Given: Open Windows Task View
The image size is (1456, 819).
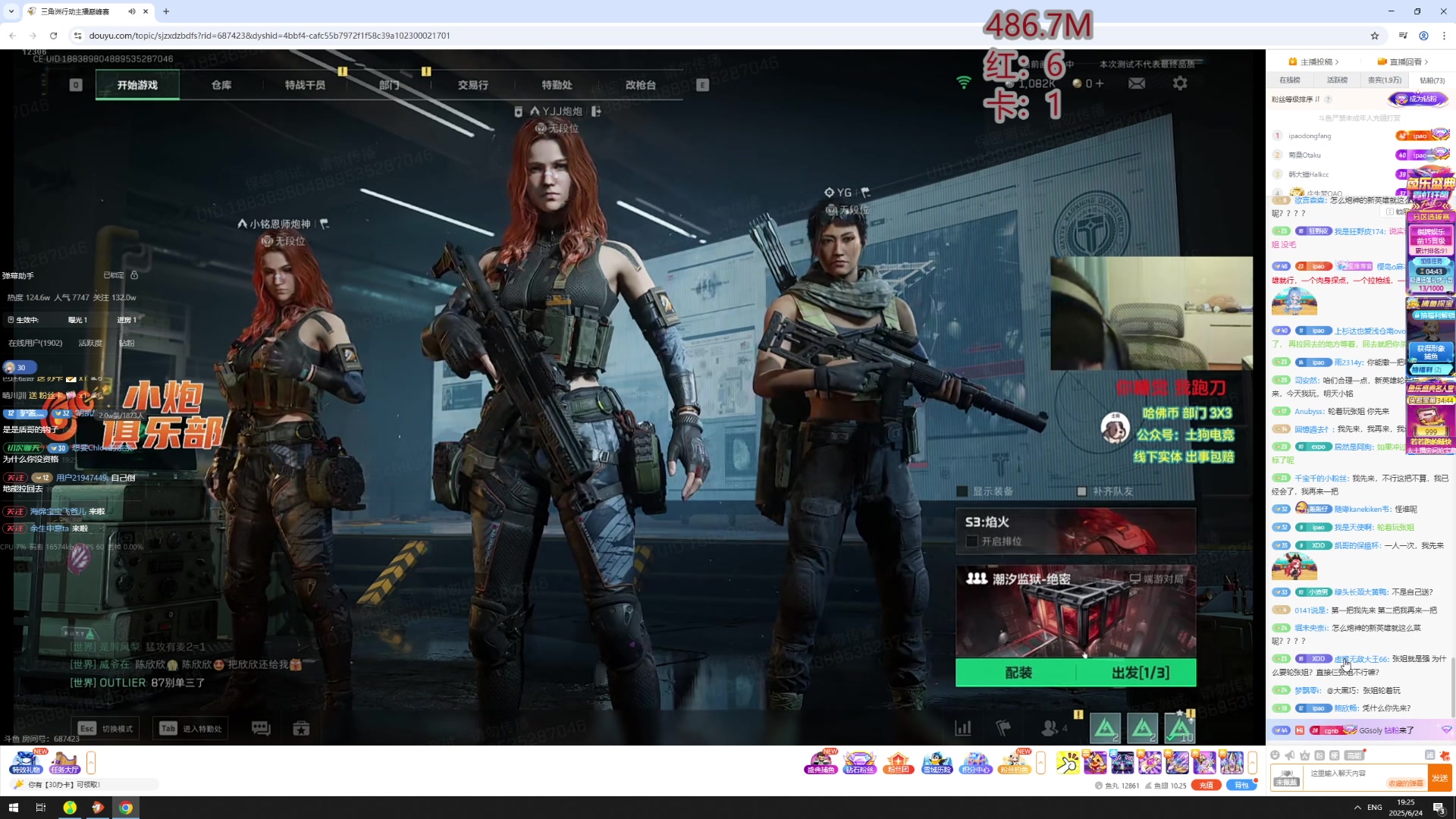Looking at the screenshot, I should tap(41, 808).
